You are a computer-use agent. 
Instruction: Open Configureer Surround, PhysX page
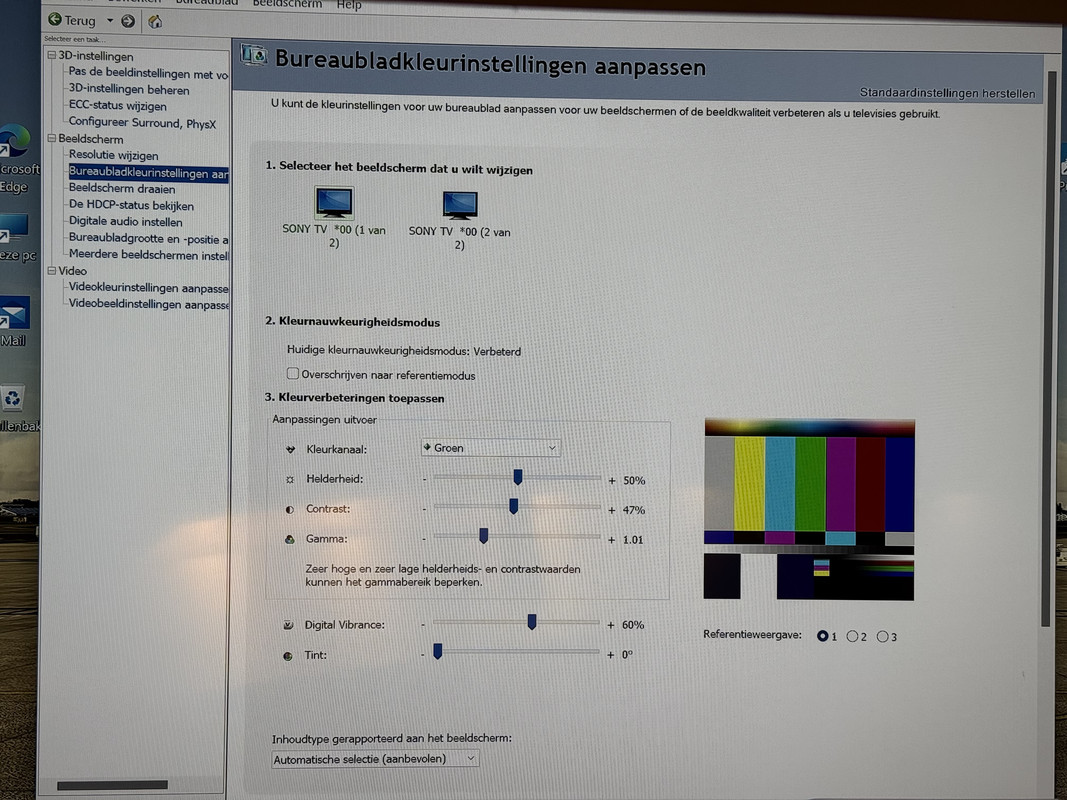click(x=142, y=123)
